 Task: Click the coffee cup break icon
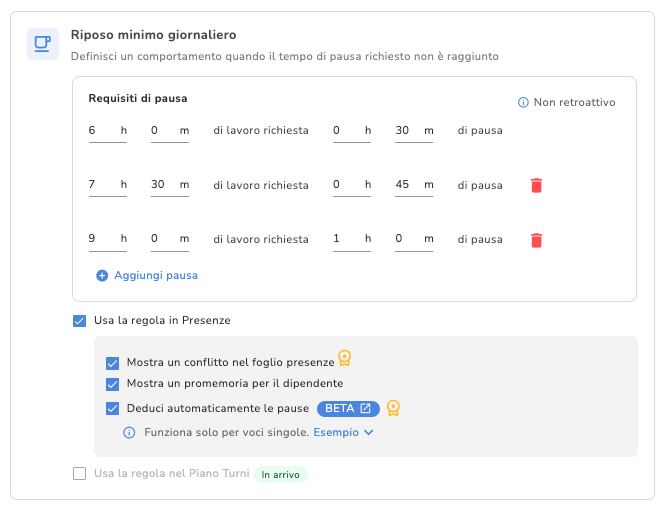[x=42, y=44]
